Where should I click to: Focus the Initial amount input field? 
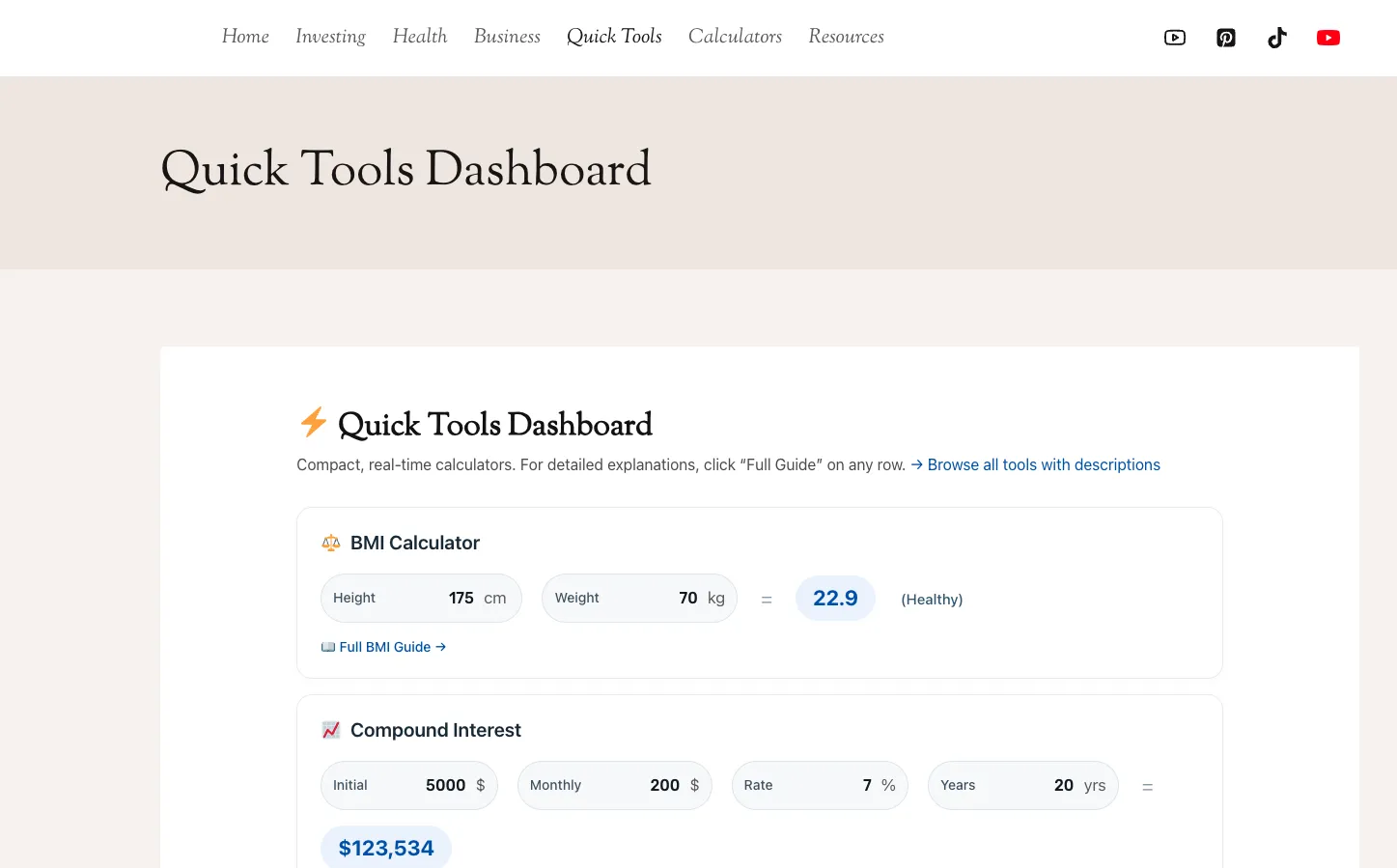tap(409, 786)
